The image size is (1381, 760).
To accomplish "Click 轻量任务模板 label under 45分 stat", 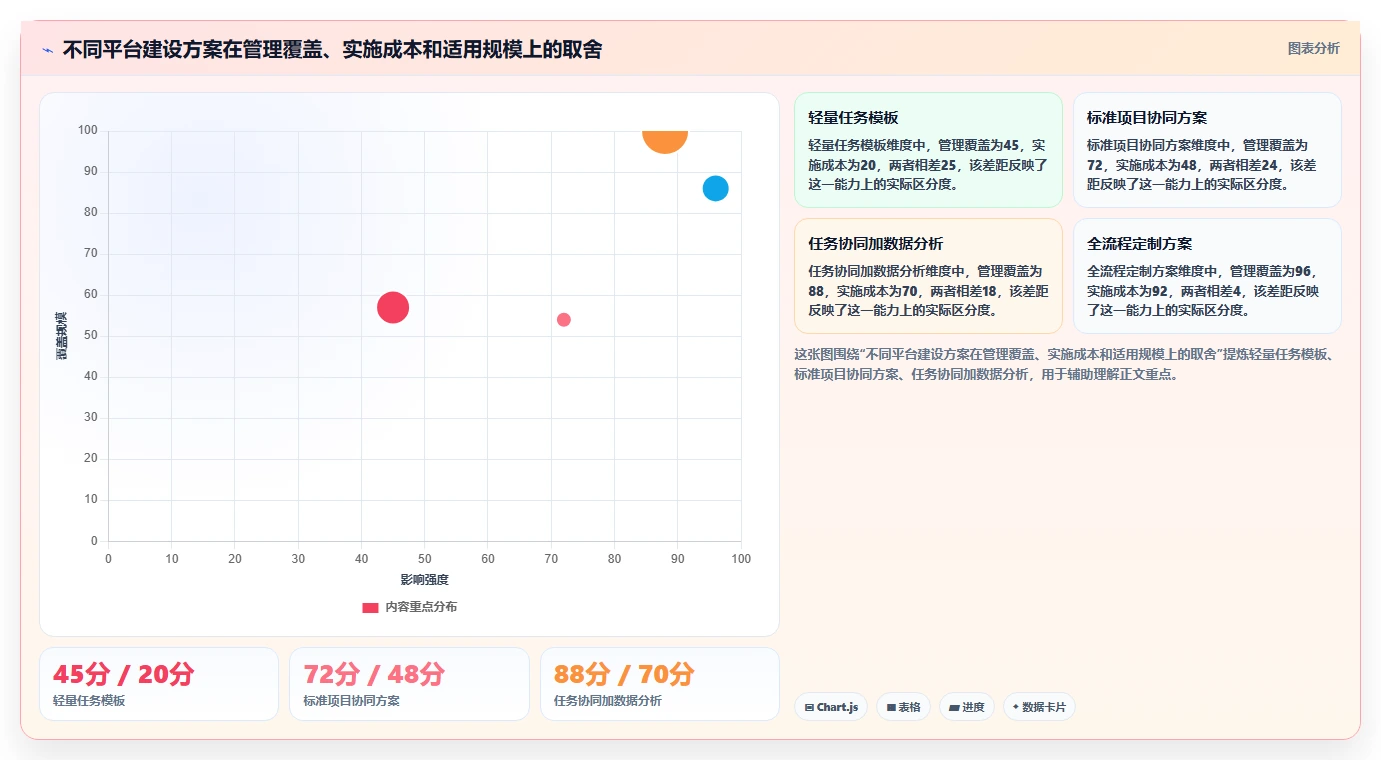I will 89,701.
